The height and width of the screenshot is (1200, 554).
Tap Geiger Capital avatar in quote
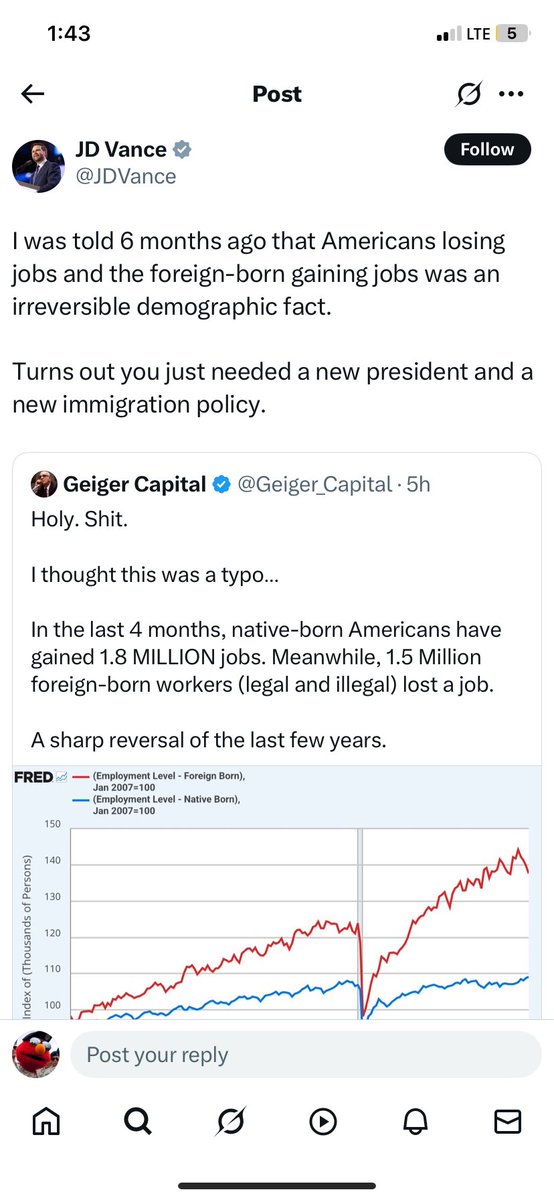[42, 484]
